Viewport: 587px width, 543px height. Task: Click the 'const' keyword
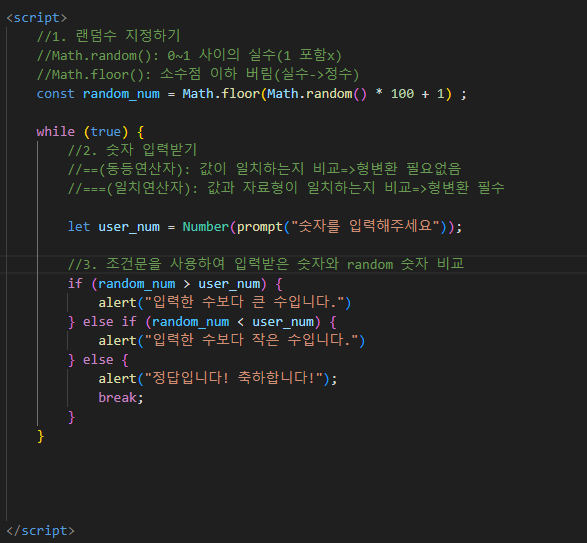tap(55, 94)
